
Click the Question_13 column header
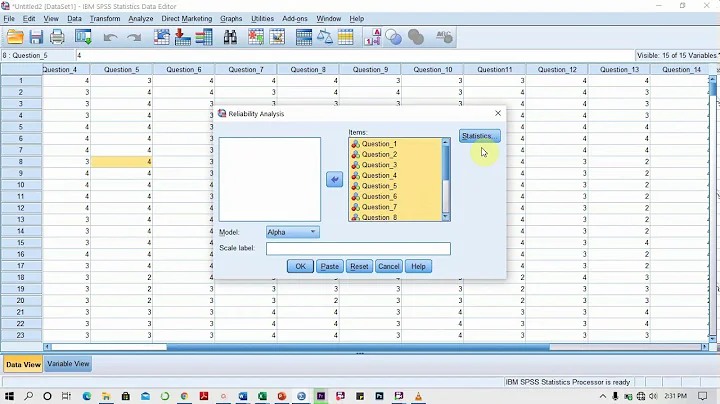click(619, 69)
